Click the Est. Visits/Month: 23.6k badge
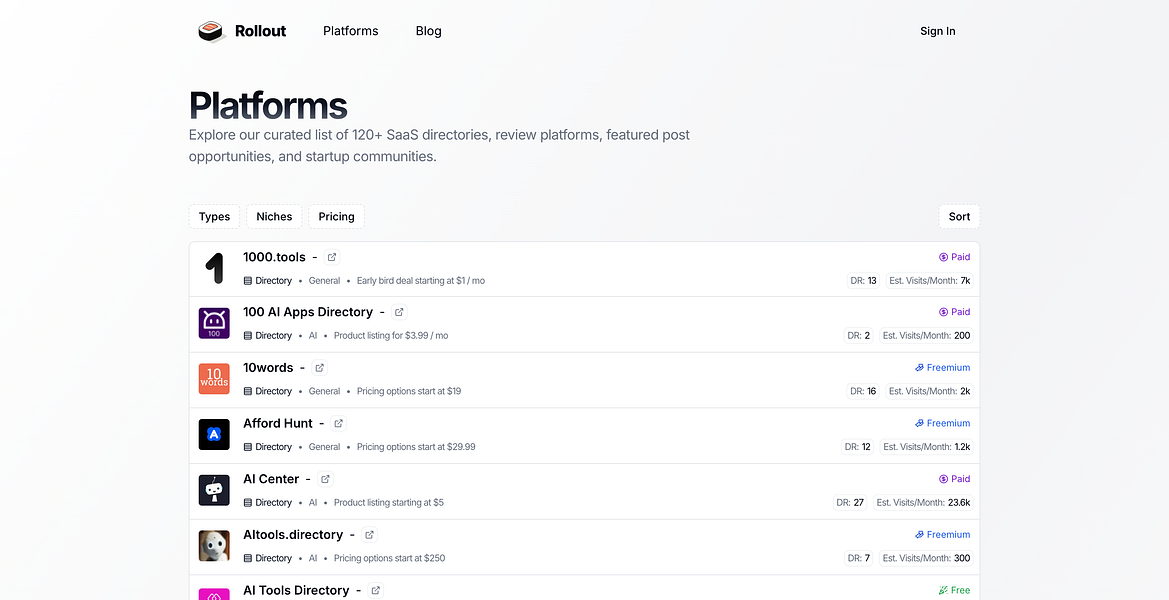The width and height of the screenshot is (1169, 600). click(923, 503)
